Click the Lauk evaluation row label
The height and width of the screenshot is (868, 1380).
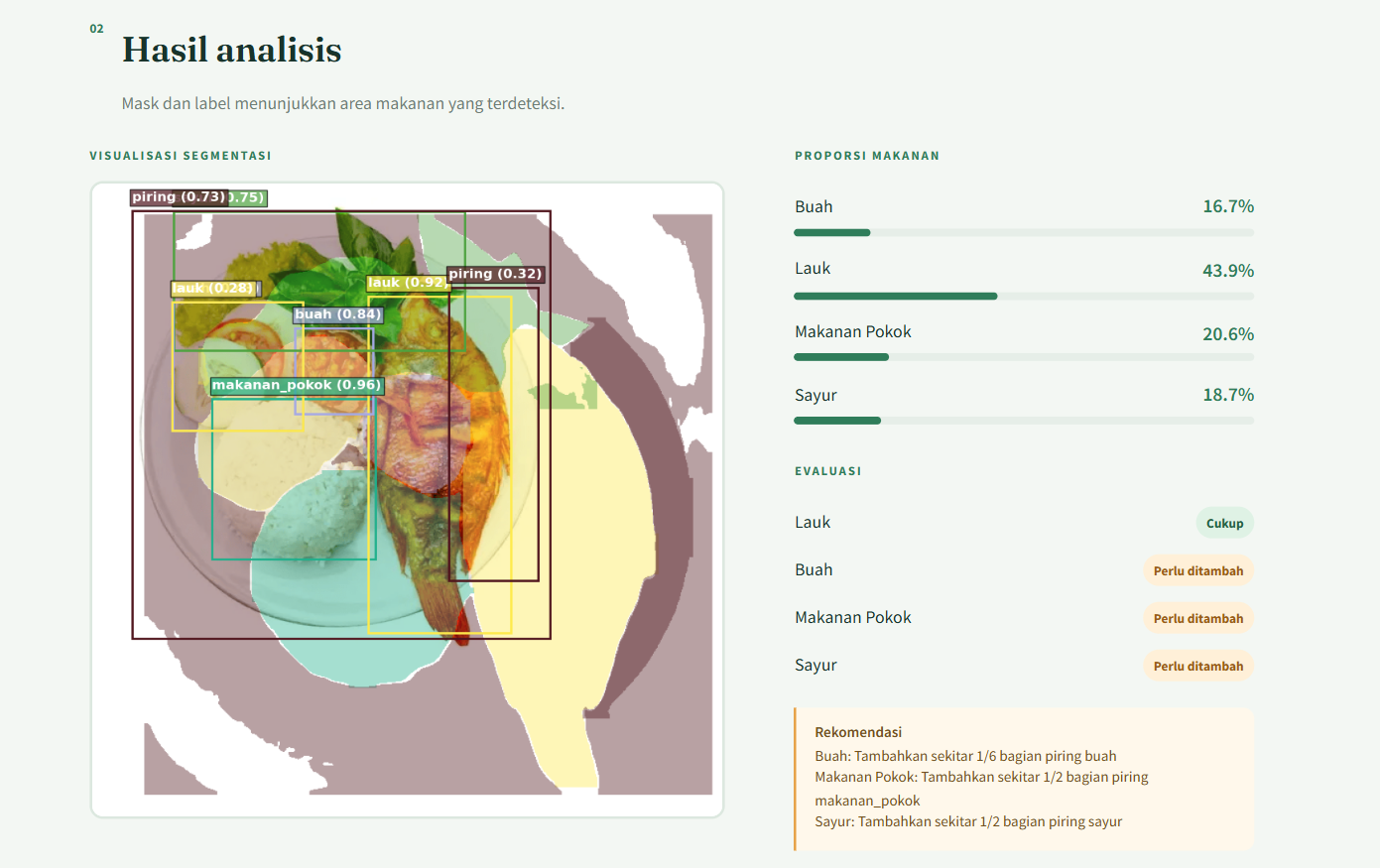pyautogui.click(x=813, y=522)
